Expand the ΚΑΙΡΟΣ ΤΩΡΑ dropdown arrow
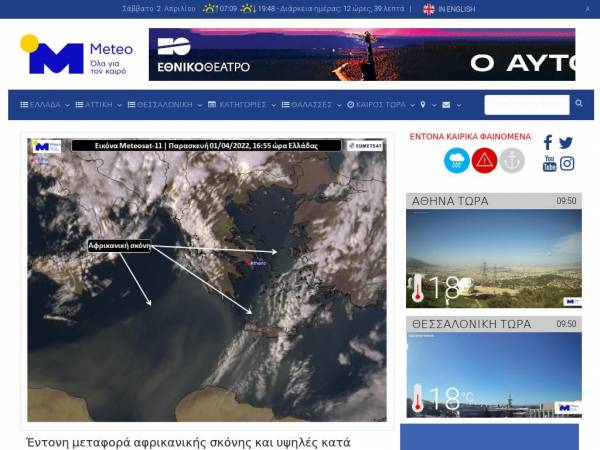Screen dimensions: 600x450 tap(412, 106)
